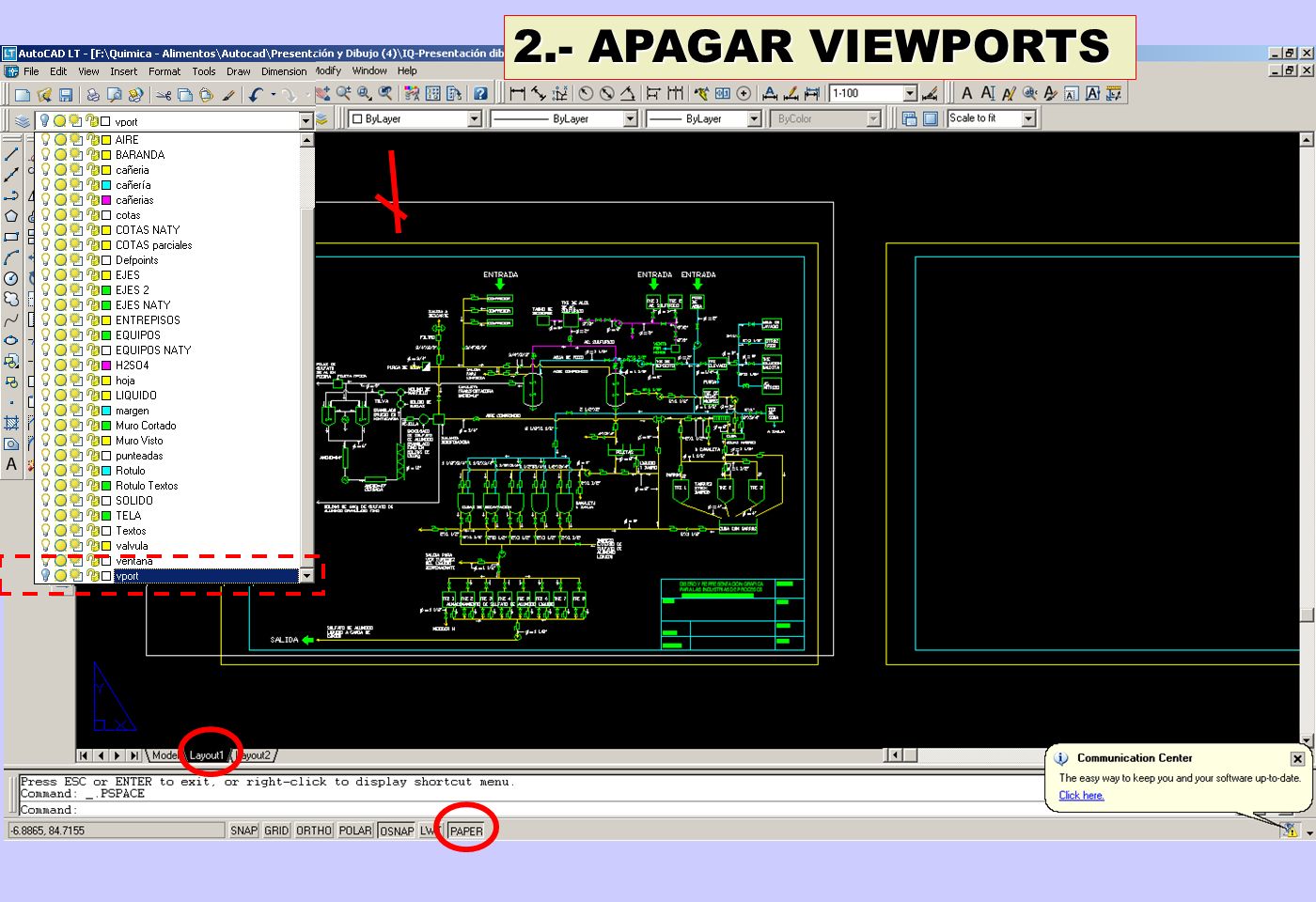Open Layer Properties Manager icon

[x=23, y=120]
